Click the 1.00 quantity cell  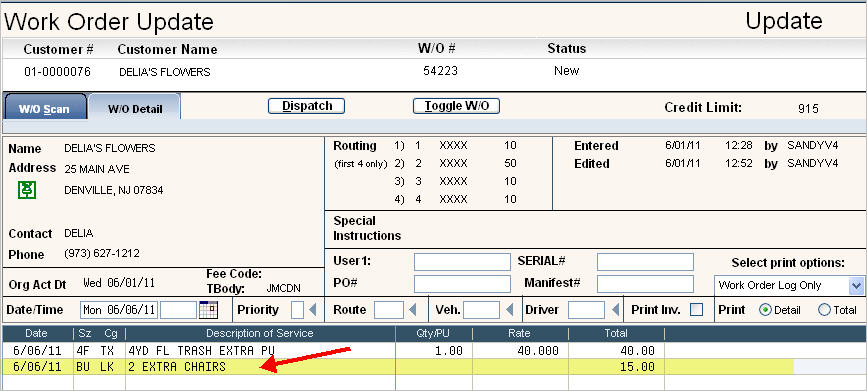[448, 351]
